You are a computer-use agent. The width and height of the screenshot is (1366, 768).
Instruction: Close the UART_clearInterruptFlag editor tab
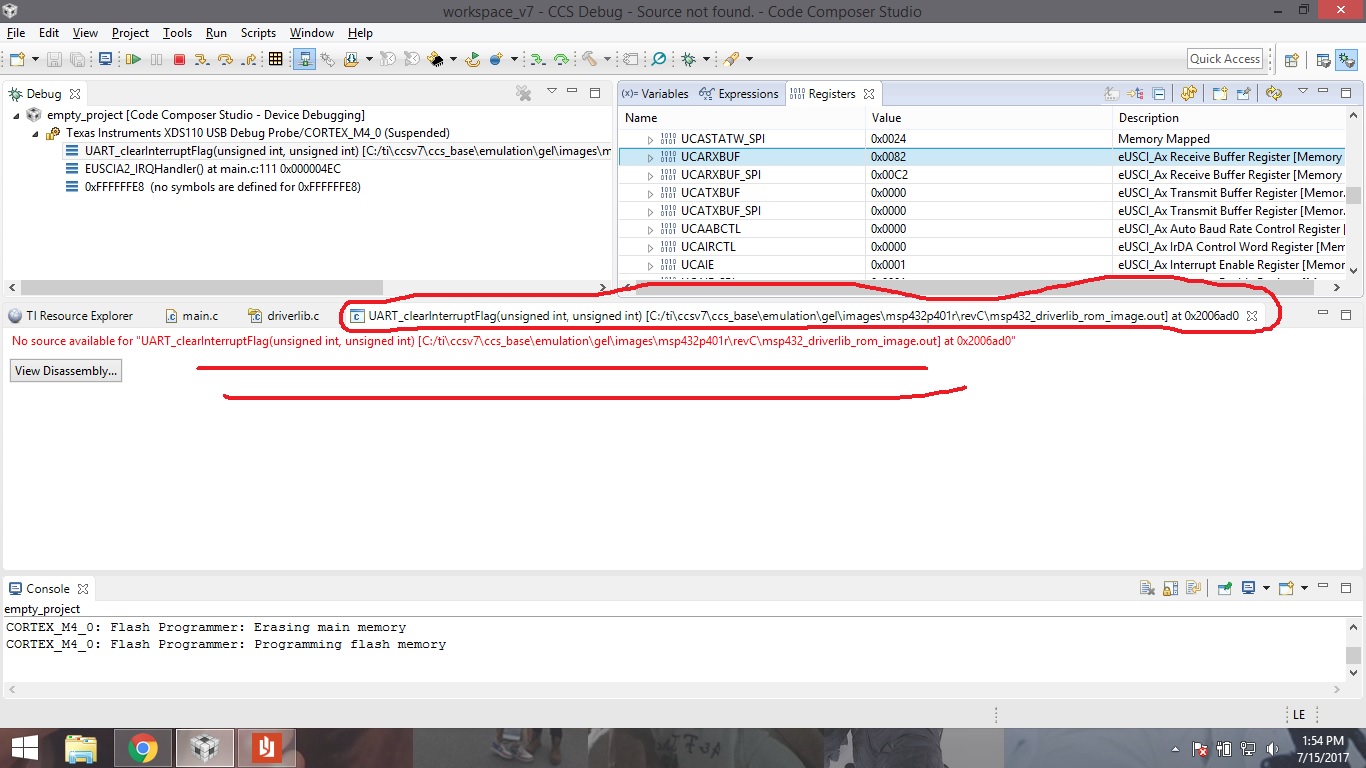click(1252, 316)
